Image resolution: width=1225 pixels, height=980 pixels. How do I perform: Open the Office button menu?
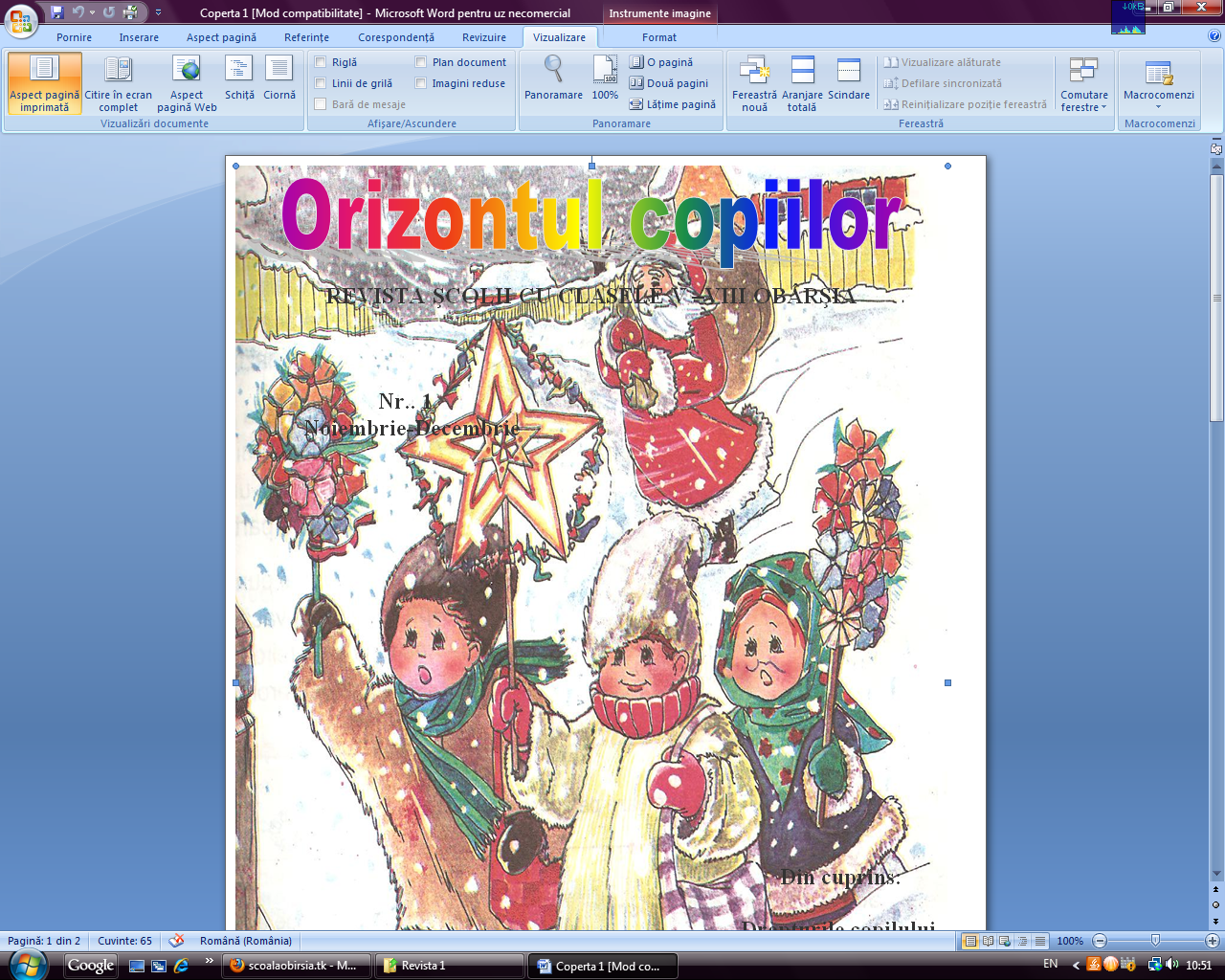pyautogui.click(x=21, y=19)
